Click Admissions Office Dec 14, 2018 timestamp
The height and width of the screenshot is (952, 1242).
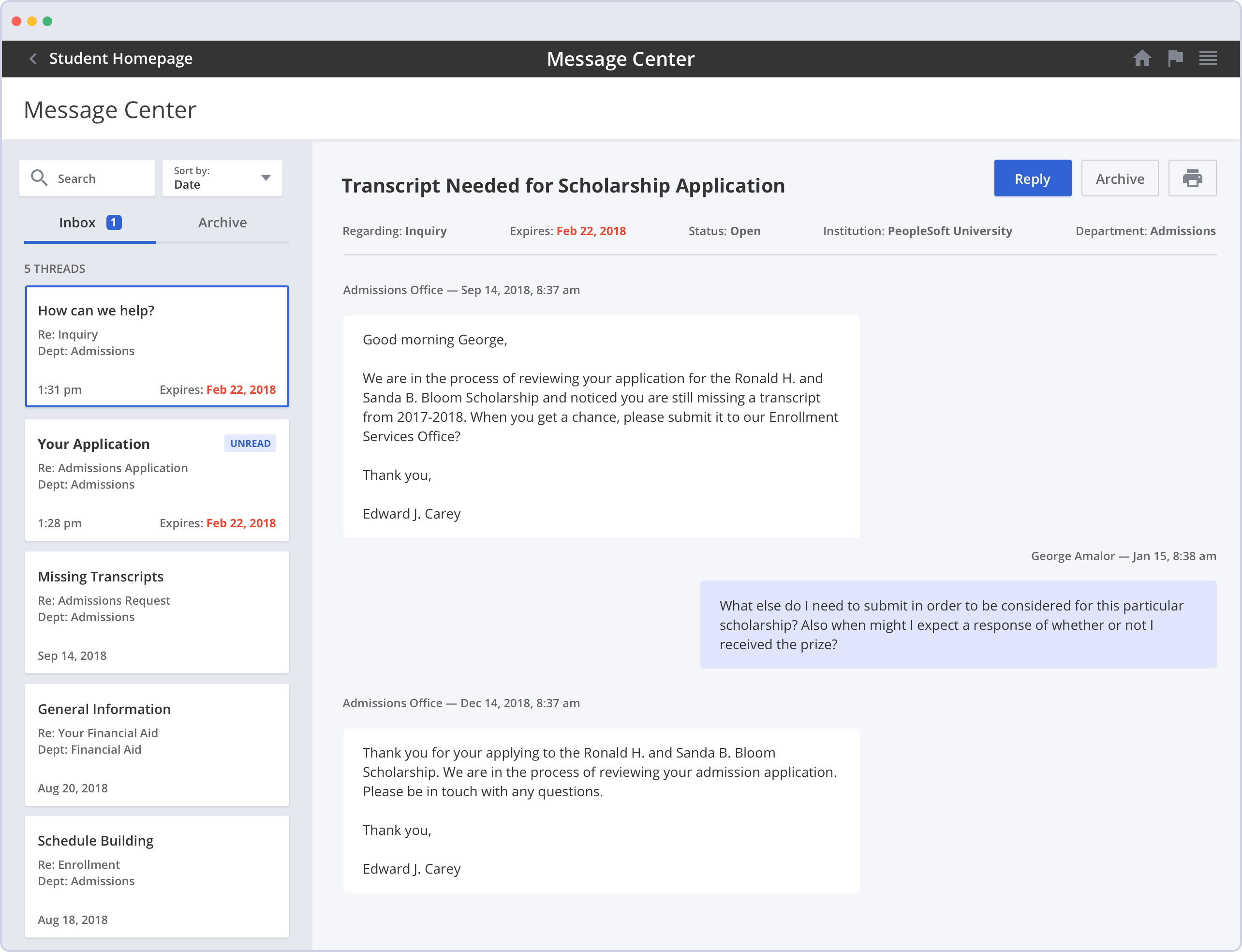point(461,703)
